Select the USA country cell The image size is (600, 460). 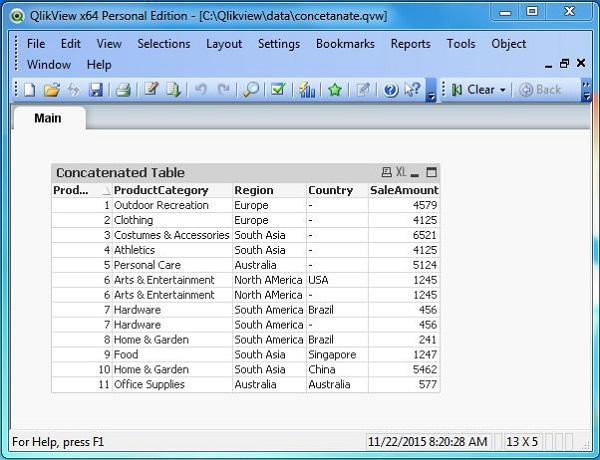coord(337,280)
